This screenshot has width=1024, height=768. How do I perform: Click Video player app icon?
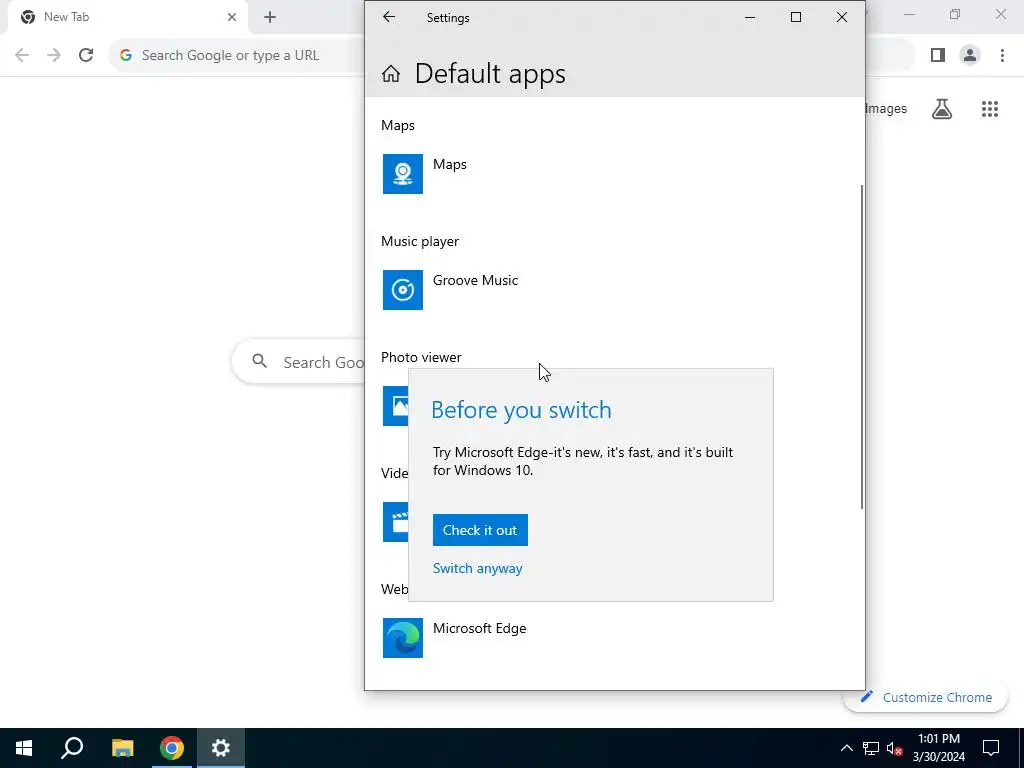[396, 522]
